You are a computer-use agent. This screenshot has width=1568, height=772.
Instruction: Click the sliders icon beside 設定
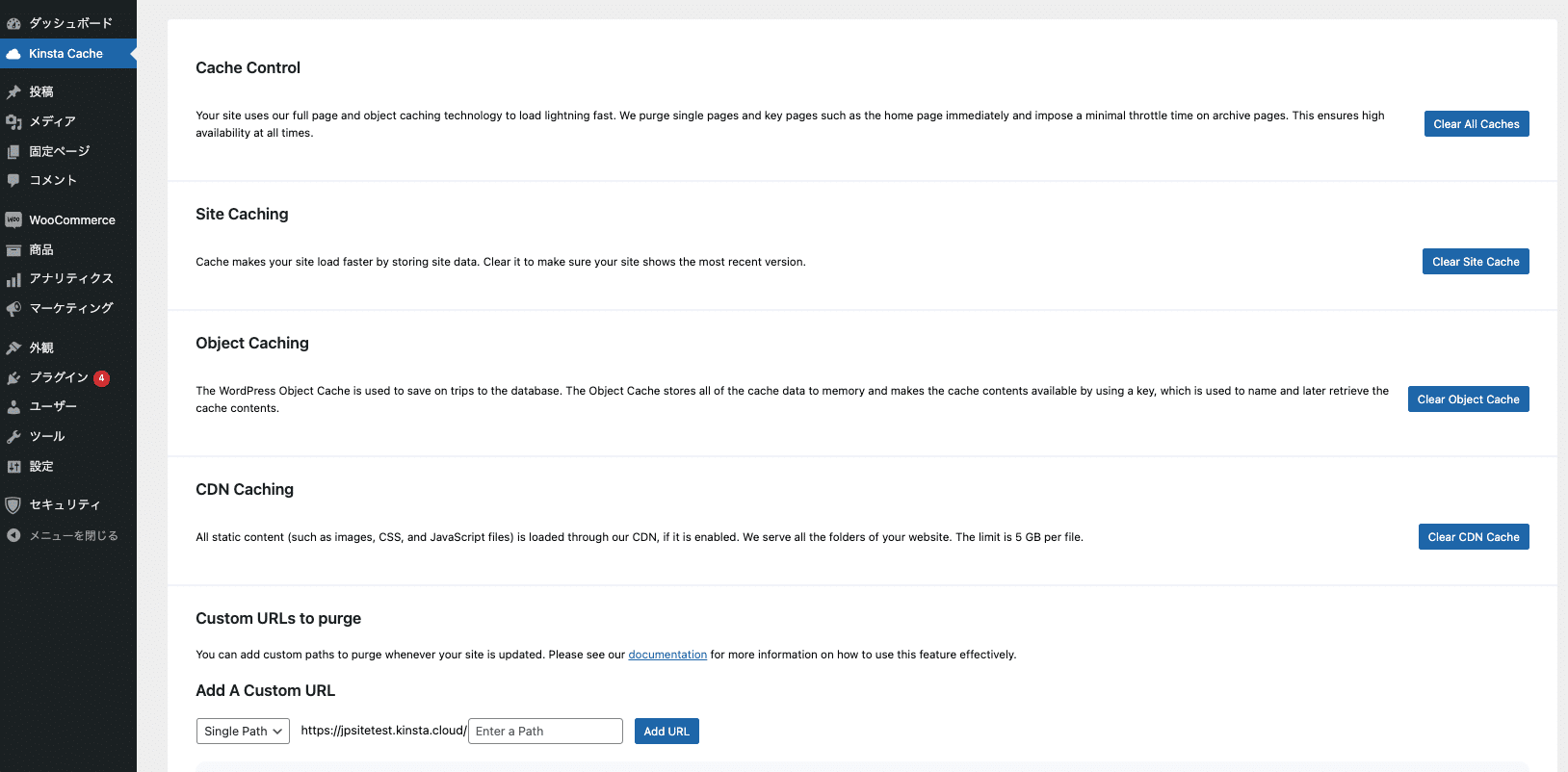13,466
